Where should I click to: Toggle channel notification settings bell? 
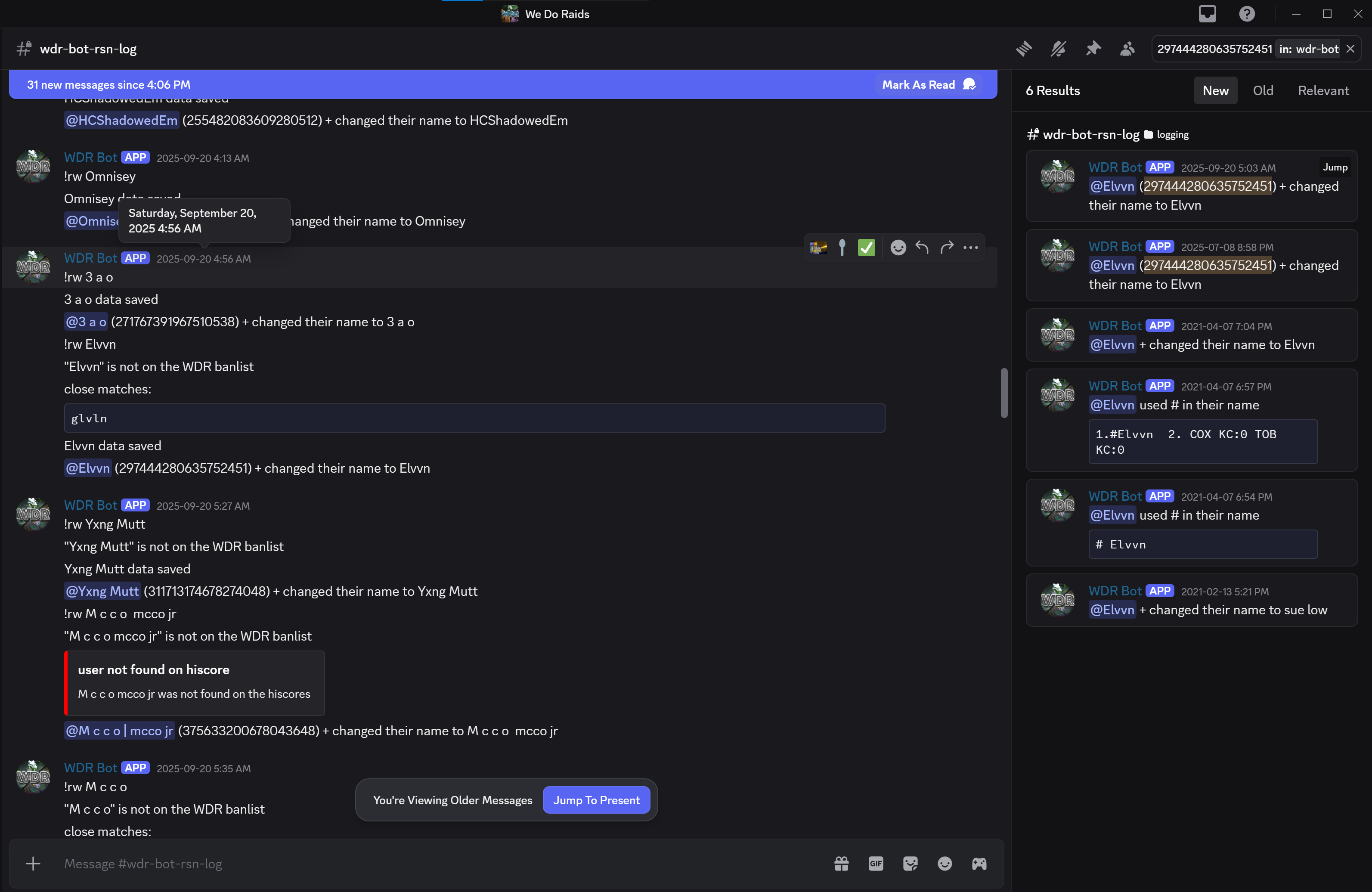point(1059,49)
